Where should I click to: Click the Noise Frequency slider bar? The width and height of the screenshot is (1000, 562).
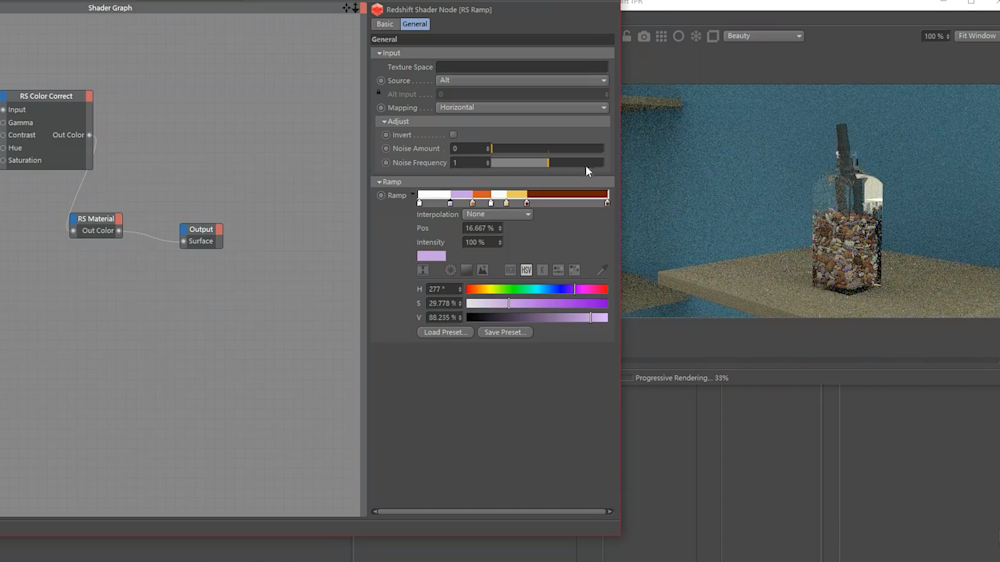547,163
